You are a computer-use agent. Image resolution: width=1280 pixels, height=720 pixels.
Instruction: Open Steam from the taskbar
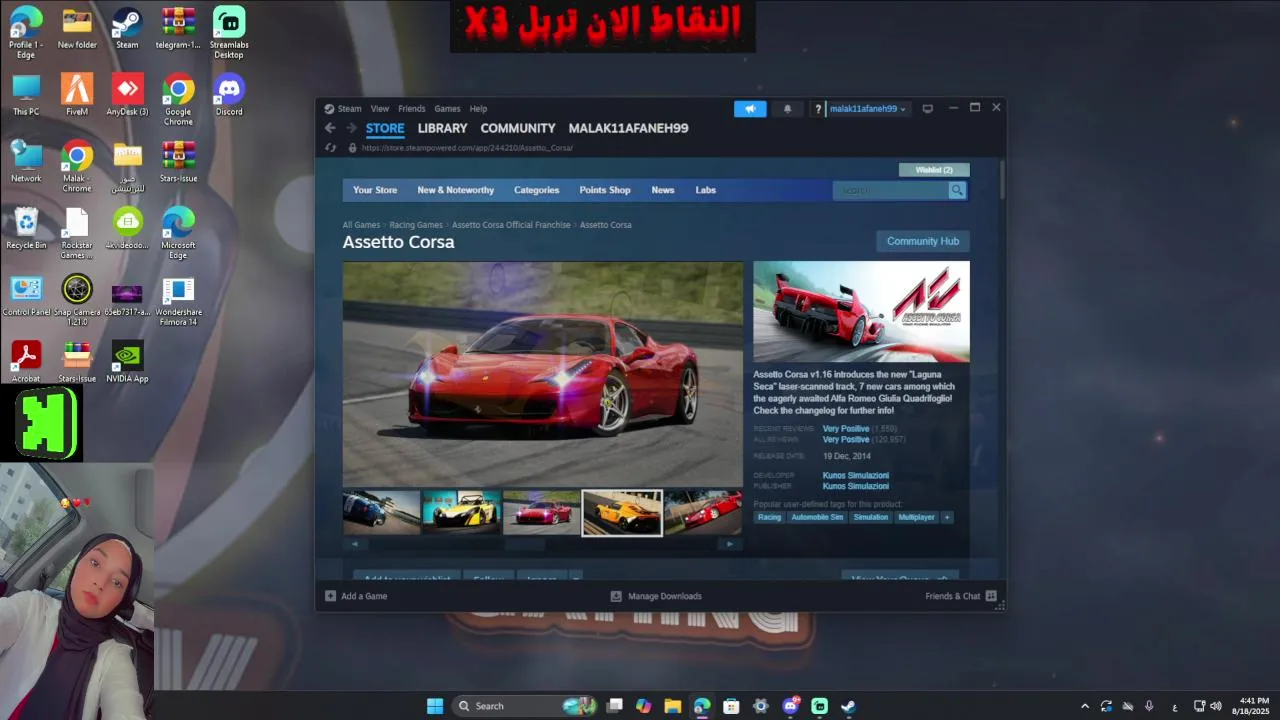pos(848,706)
